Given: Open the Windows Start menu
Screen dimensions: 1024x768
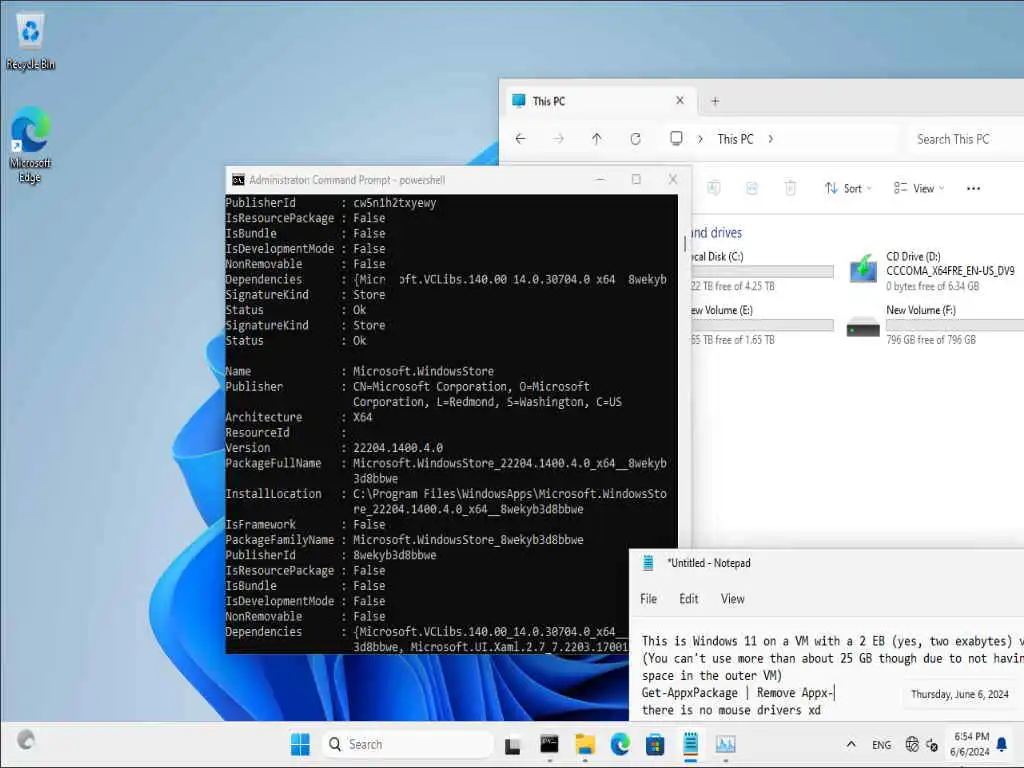Looking at the screenshot, I should click(x=300, y=744).
